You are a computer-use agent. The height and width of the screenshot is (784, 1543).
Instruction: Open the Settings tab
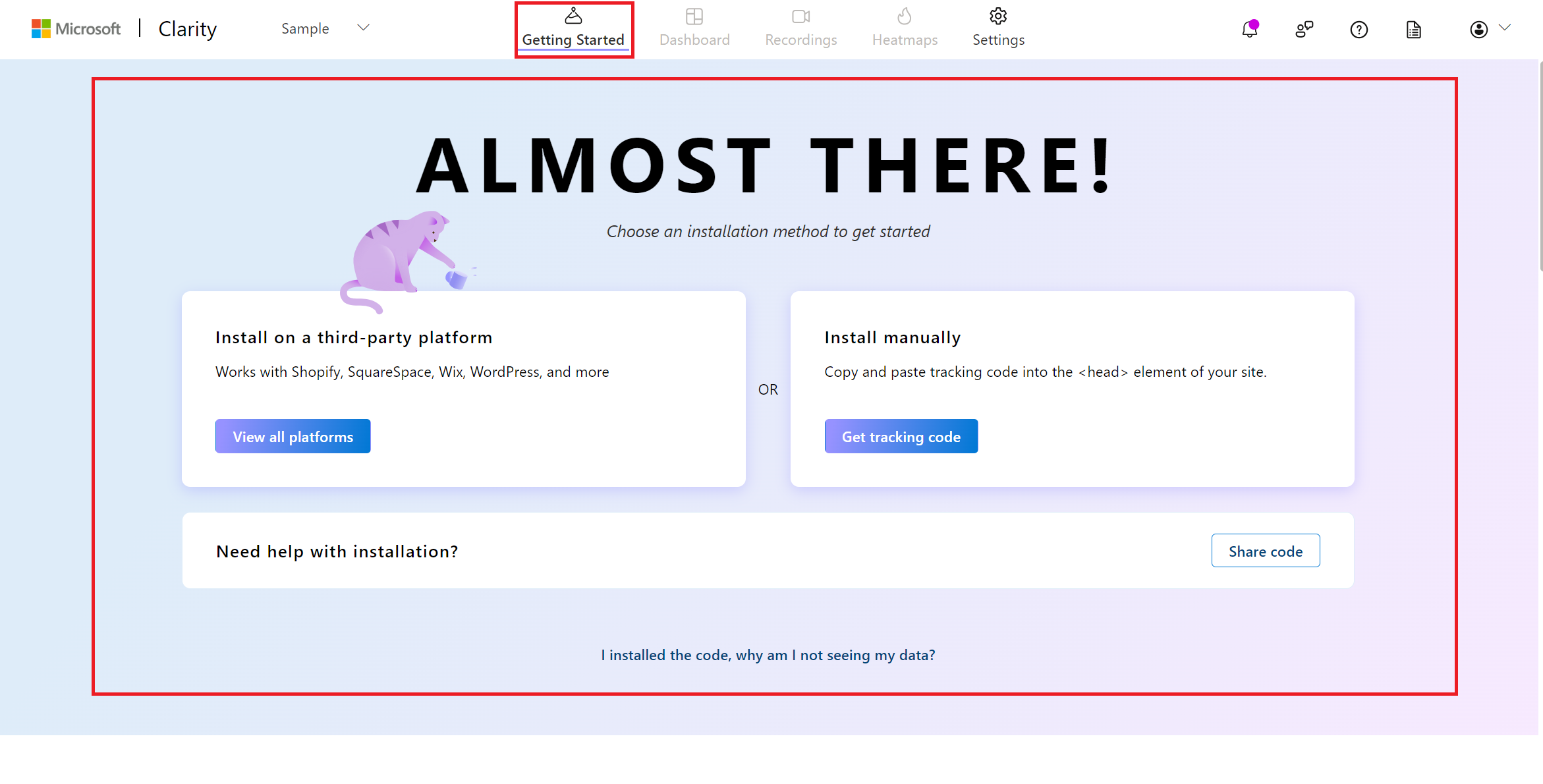click(998, 30)
